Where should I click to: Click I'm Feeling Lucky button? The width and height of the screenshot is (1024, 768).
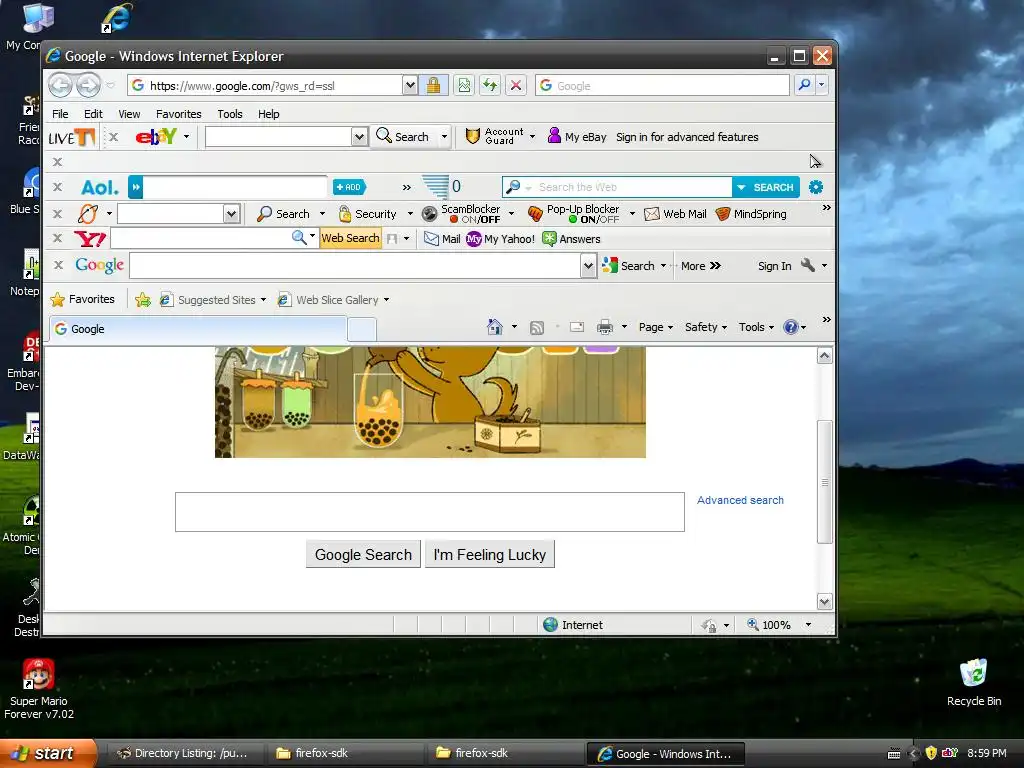pos(490,554)
